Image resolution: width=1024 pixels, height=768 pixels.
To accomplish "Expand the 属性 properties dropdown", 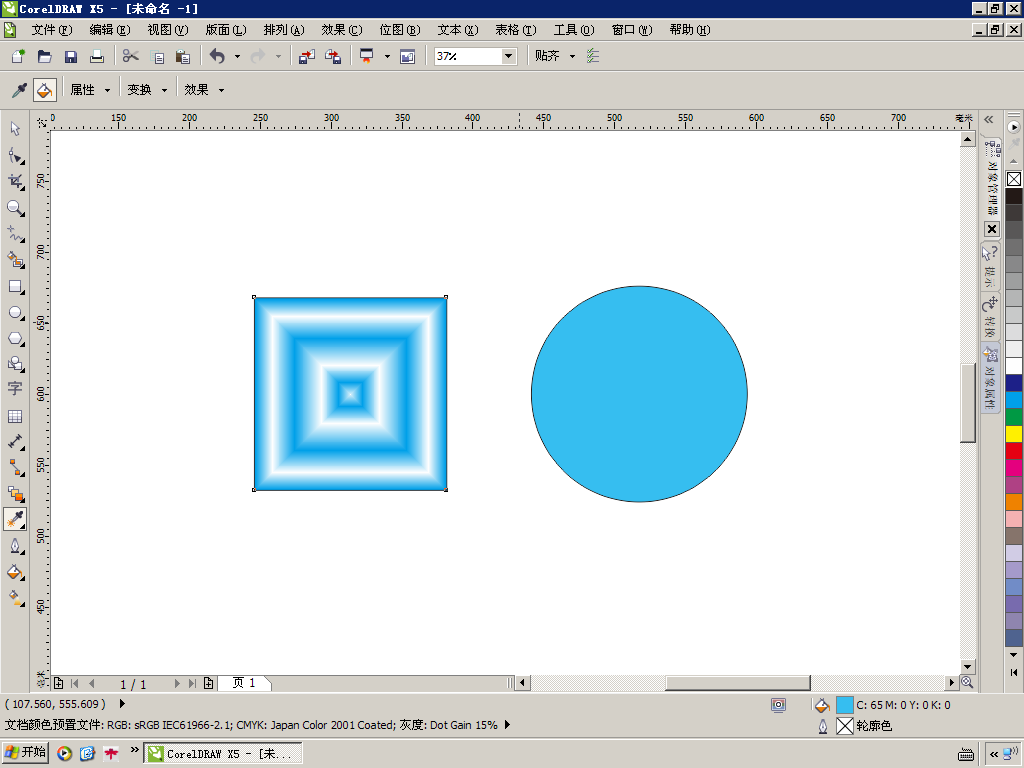I will point(107,90).
